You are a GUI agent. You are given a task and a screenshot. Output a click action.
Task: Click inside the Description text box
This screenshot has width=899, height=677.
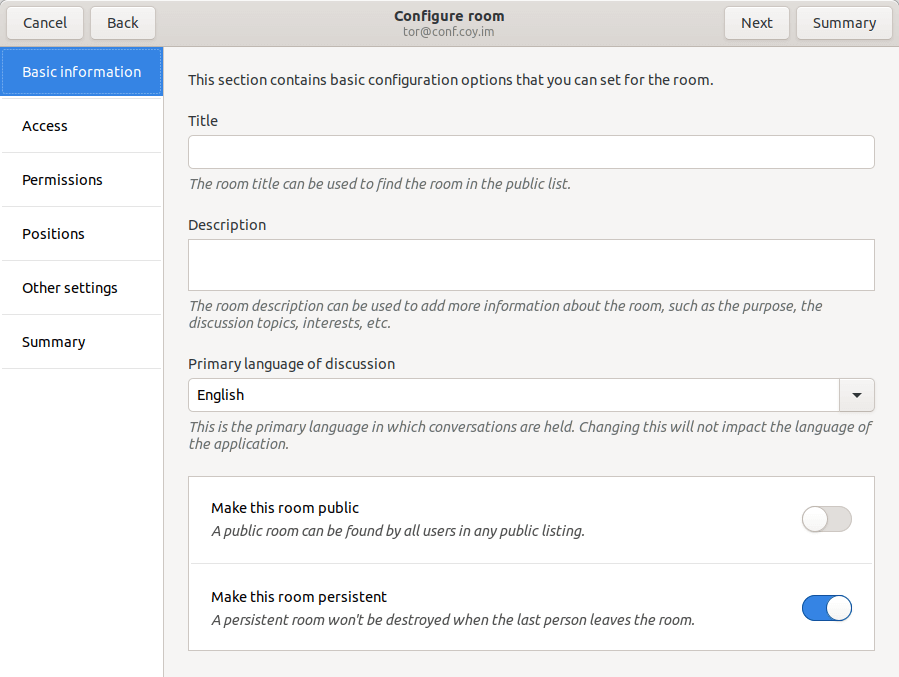(x=531, y=265)
